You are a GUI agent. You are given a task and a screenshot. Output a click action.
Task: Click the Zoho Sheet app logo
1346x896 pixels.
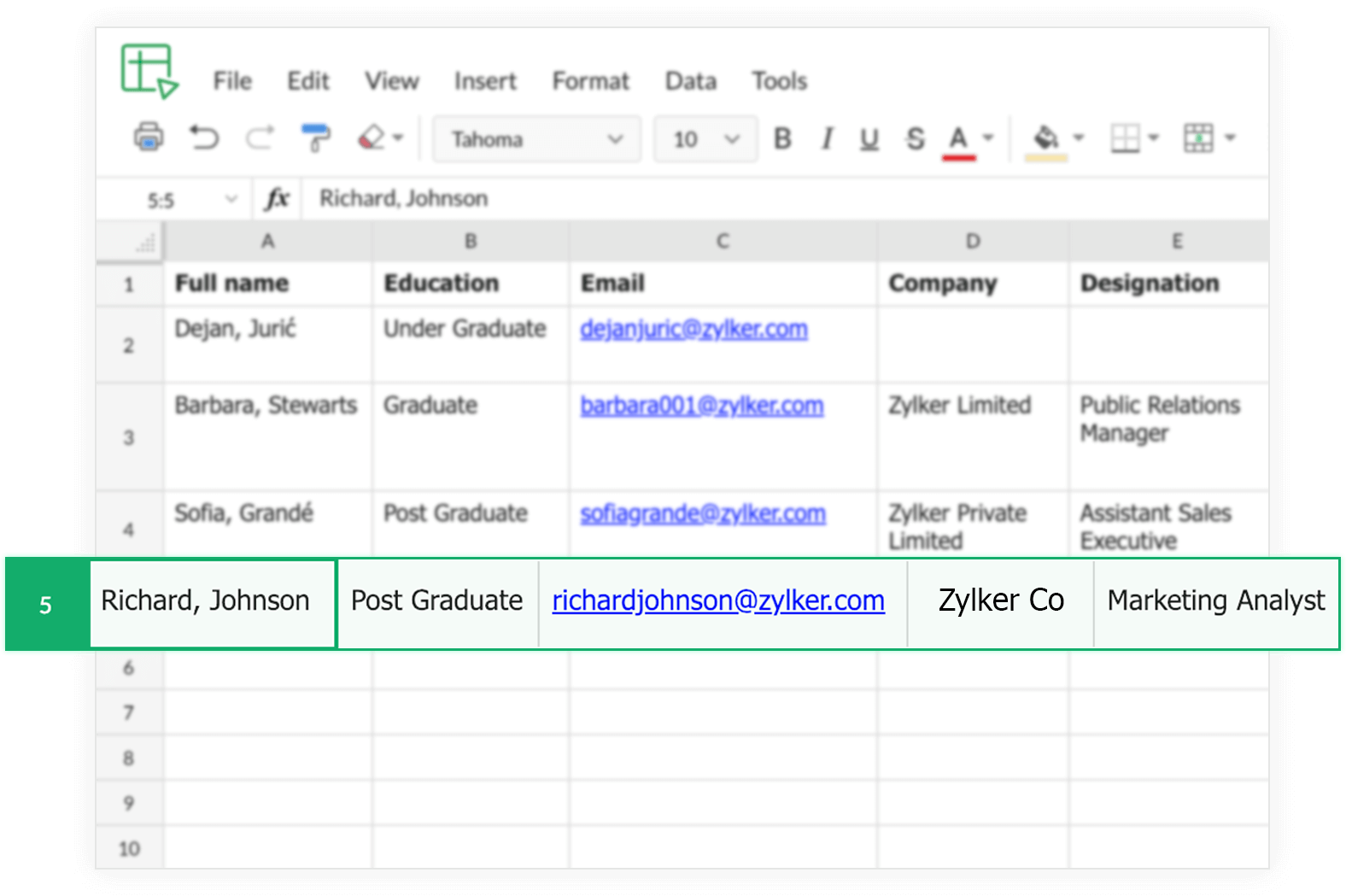[x=149, y=71]
